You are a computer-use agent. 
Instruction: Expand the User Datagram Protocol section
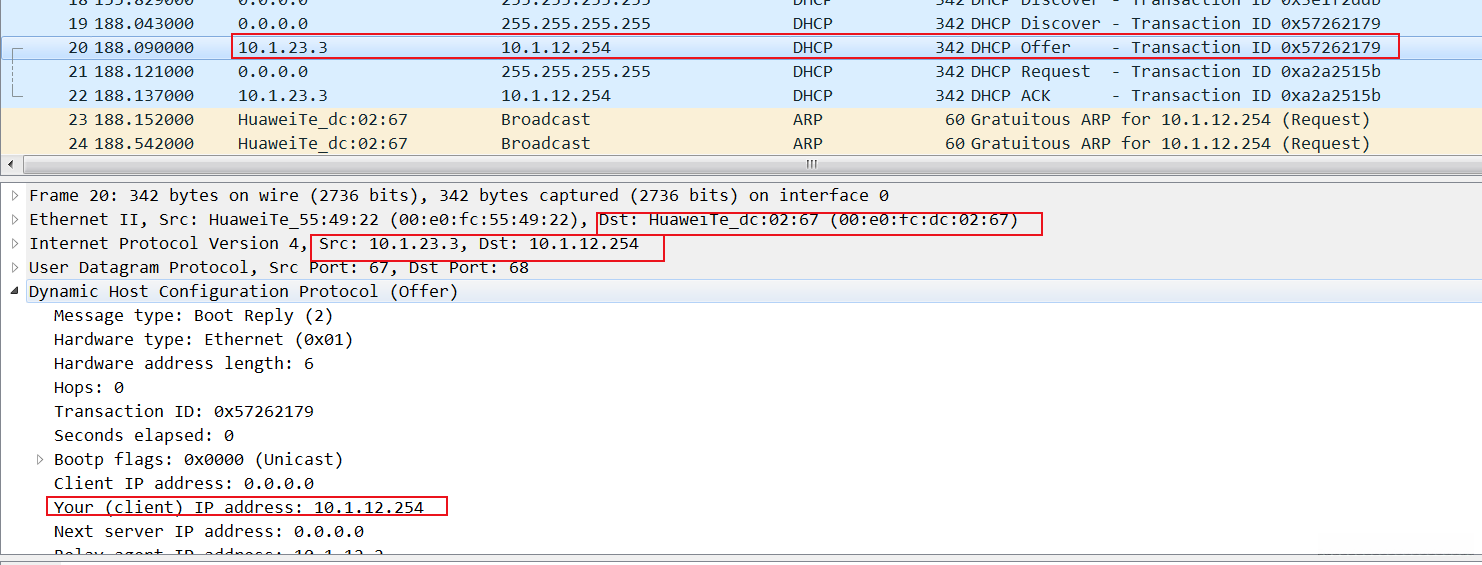pyautogui.click(x=15, y=267)
